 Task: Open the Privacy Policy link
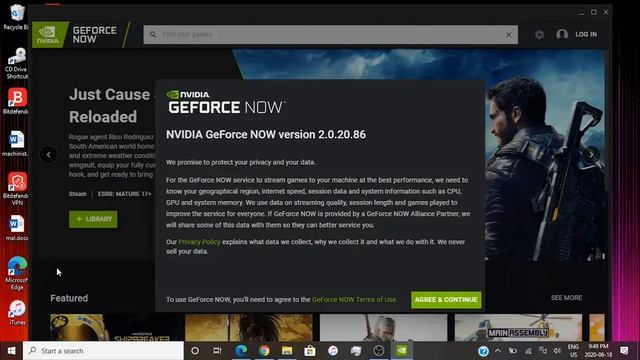[x=199, y=242]
